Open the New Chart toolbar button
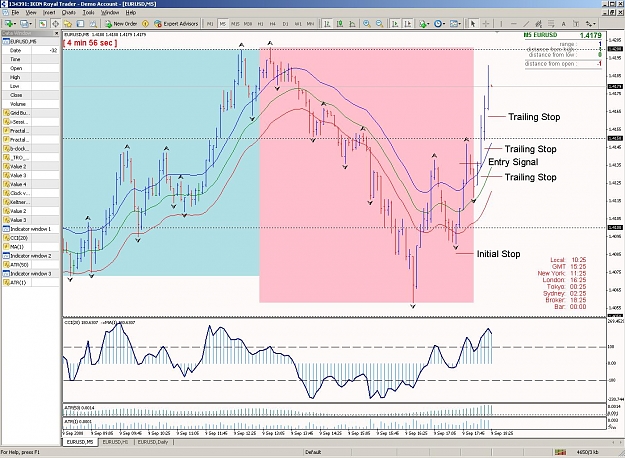Image resolution: width=625 pixels, height=458 pixels. click(8, 24)
